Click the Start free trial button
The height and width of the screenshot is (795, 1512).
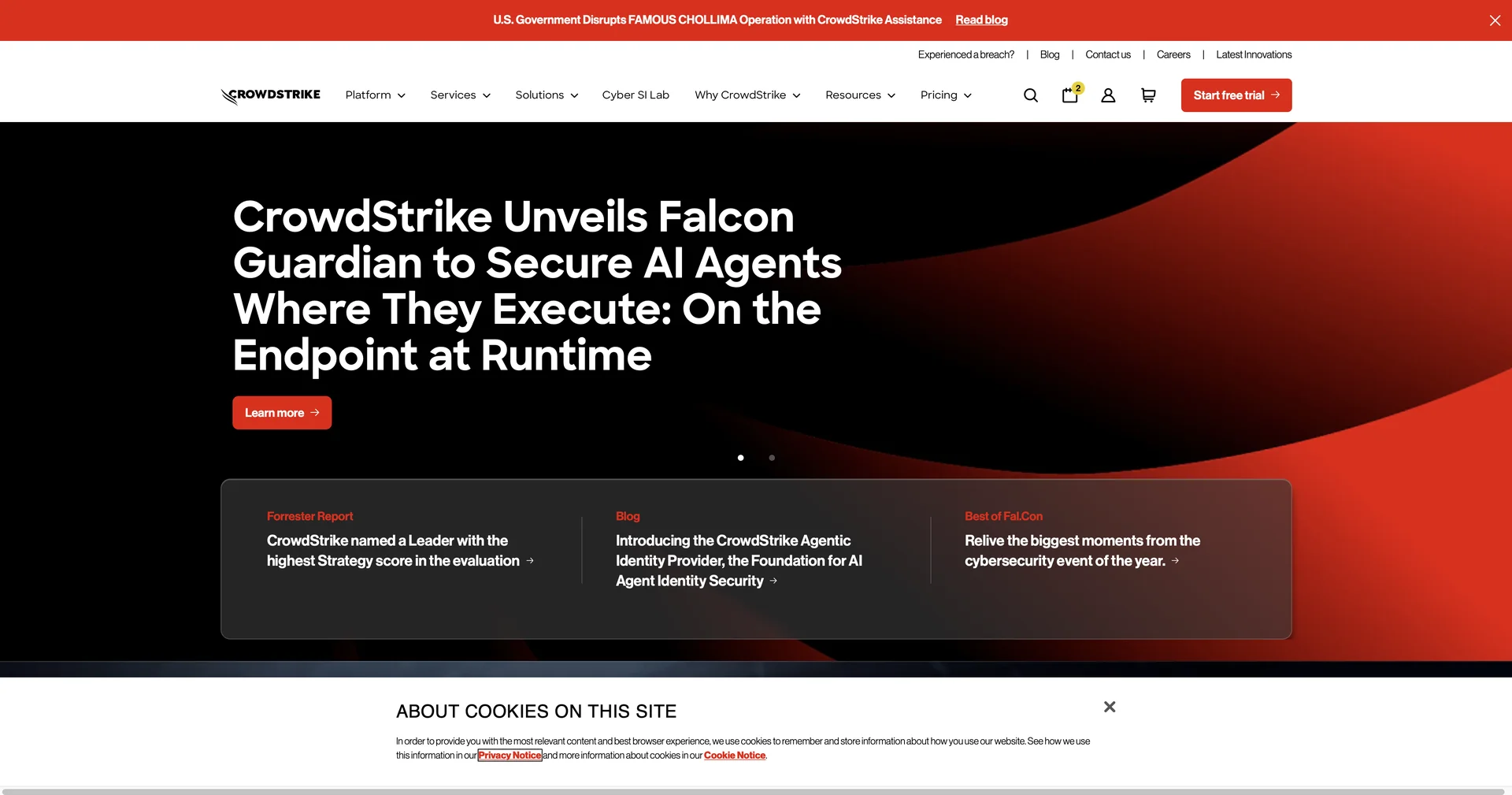(x=1236, y=95)
